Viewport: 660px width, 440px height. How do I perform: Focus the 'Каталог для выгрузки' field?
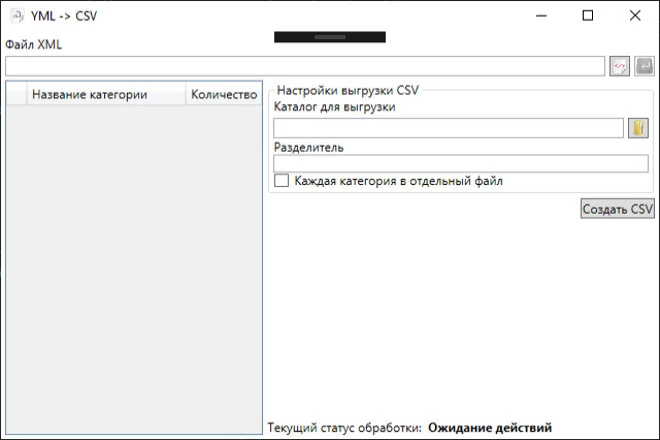[448, 128]
